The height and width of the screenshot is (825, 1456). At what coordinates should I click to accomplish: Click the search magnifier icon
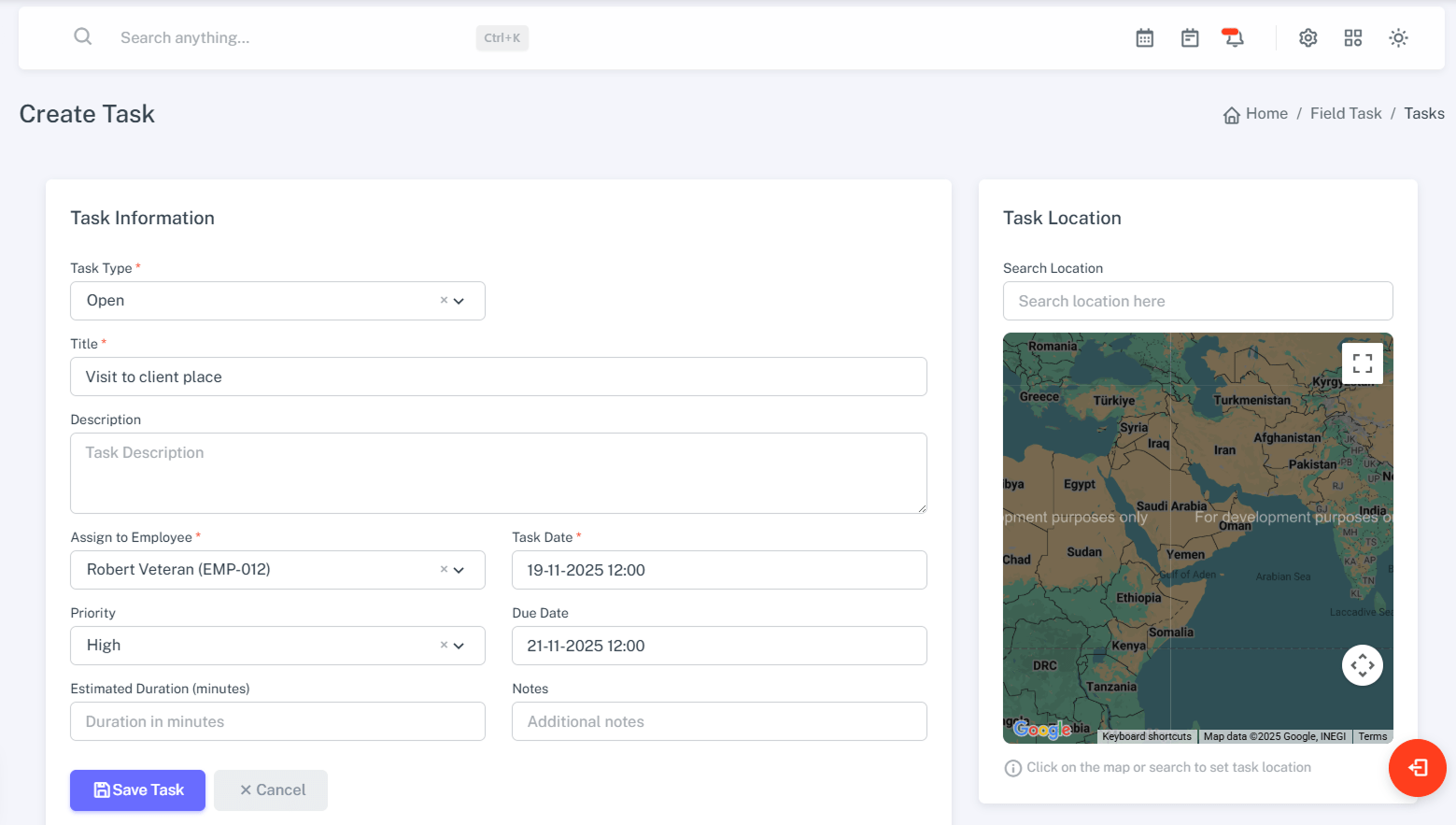click(83, 36)
